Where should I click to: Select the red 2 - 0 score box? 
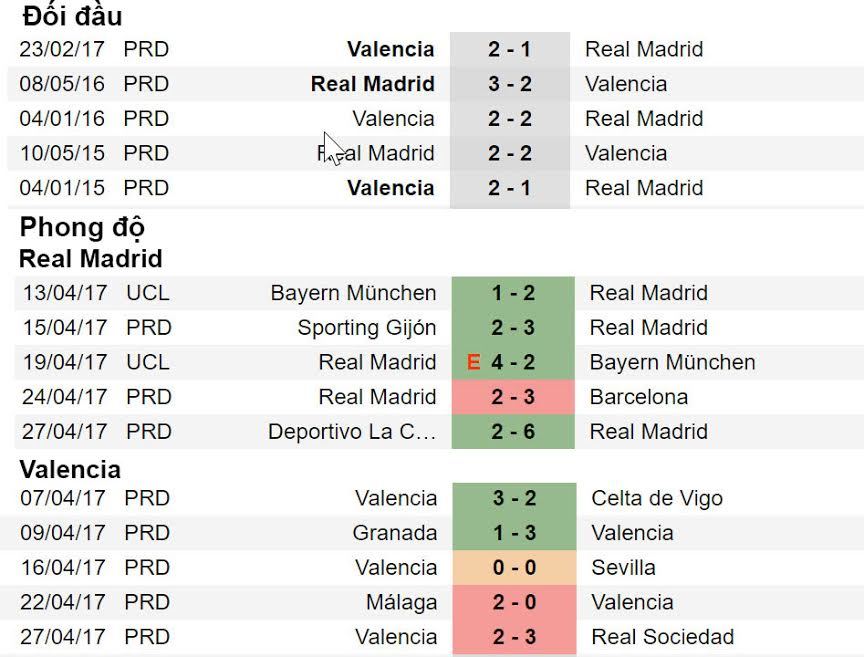click(x=513, y=603)
